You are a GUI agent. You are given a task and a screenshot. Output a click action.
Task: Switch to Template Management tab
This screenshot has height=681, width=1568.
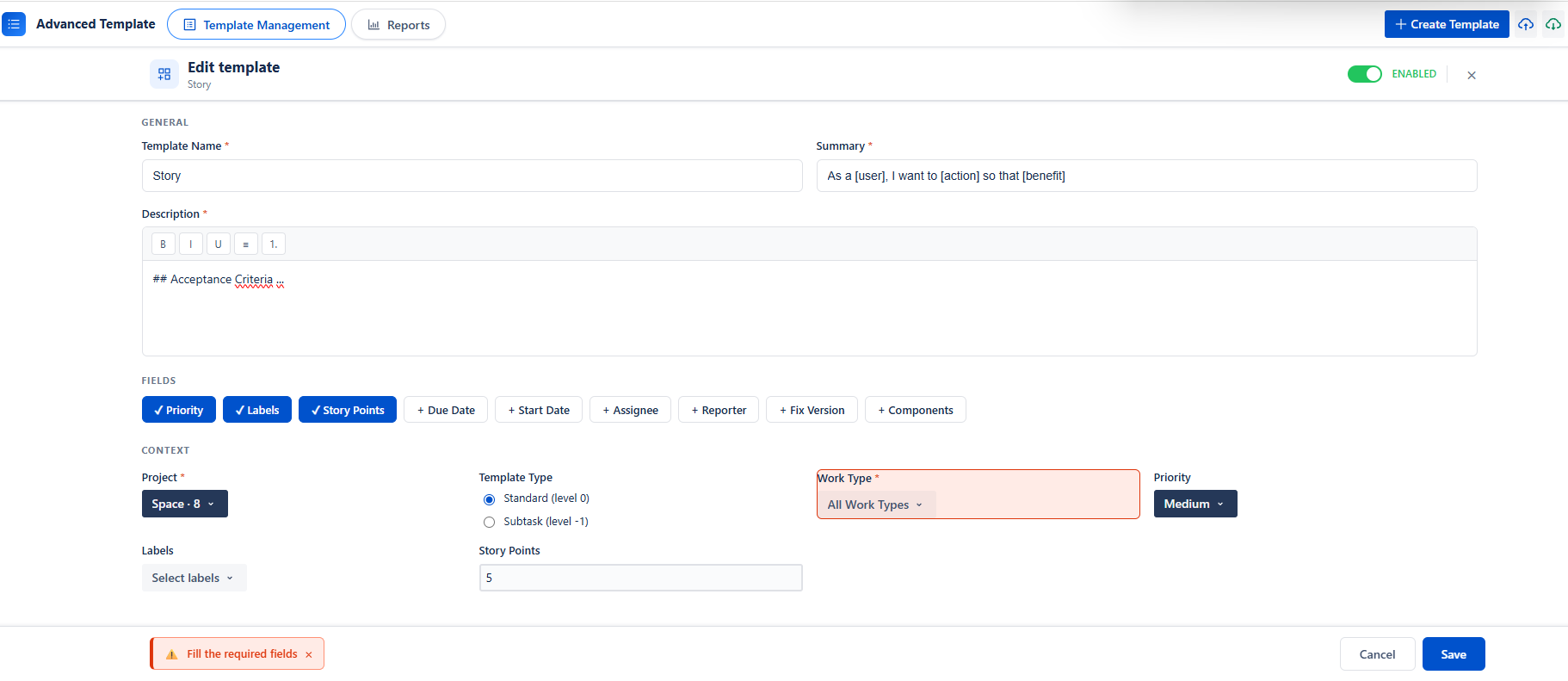(256, 24)
